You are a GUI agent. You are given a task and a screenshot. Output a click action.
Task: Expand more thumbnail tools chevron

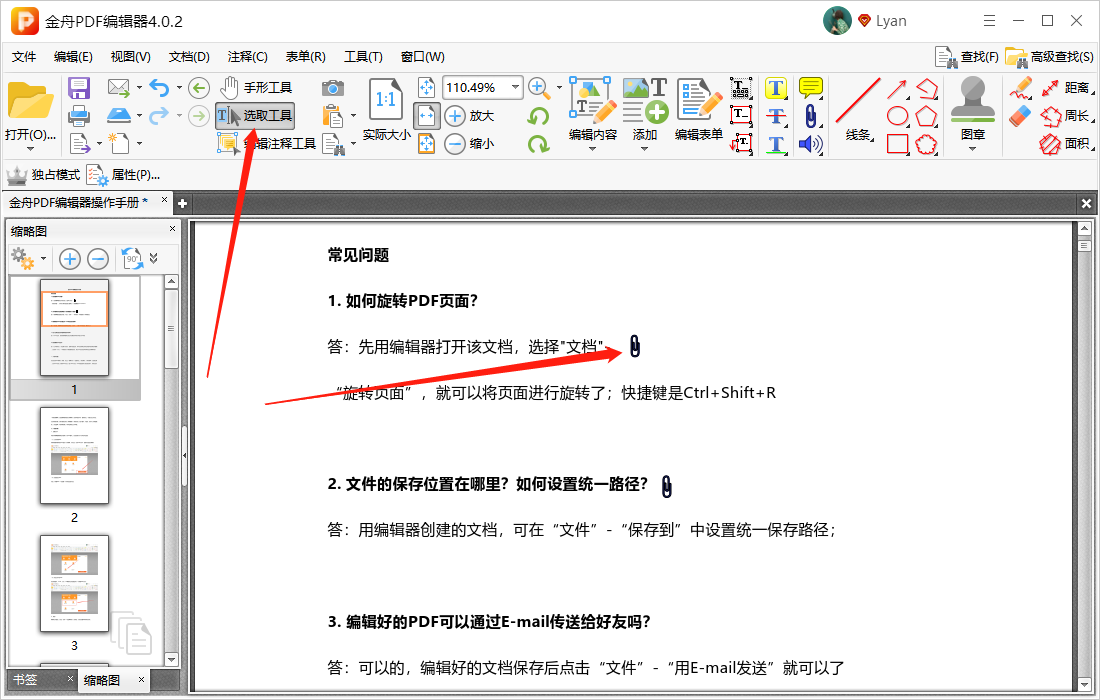click(154, 259)
